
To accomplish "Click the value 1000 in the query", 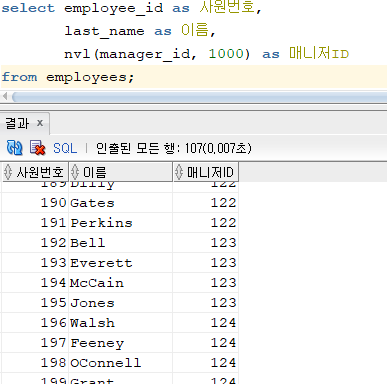I will 226,54.
